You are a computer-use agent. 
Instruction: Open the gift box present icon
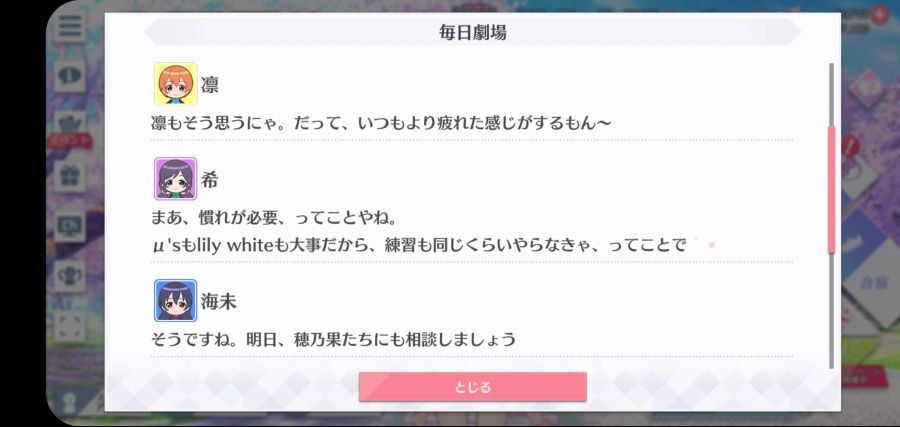tap(70, 176)
